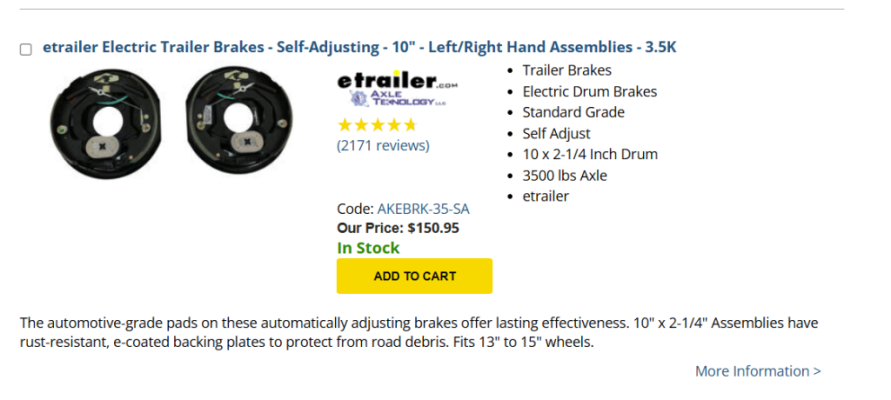Click the Self Adjust bullet item
The width and height of the screenshot is (891, 400).
coord(556,134)
